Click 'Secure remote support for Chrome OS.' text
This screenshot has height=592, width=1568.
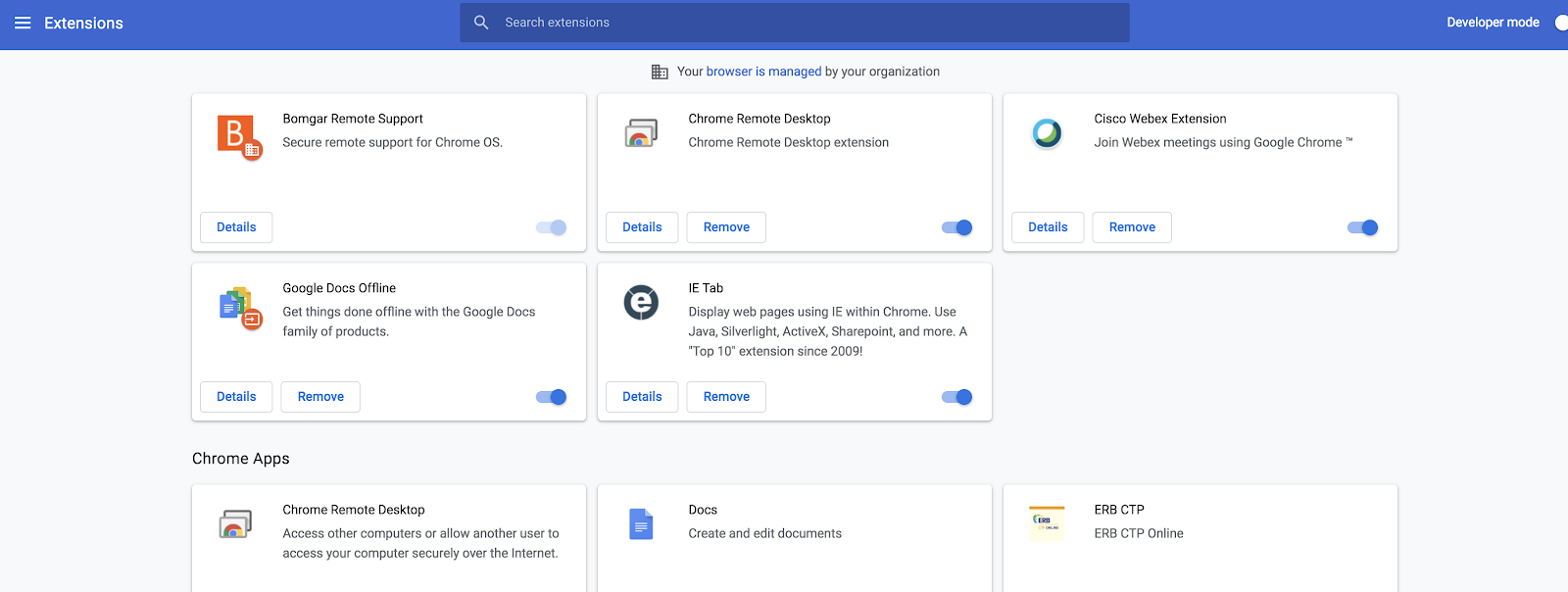tap(392, 142)
